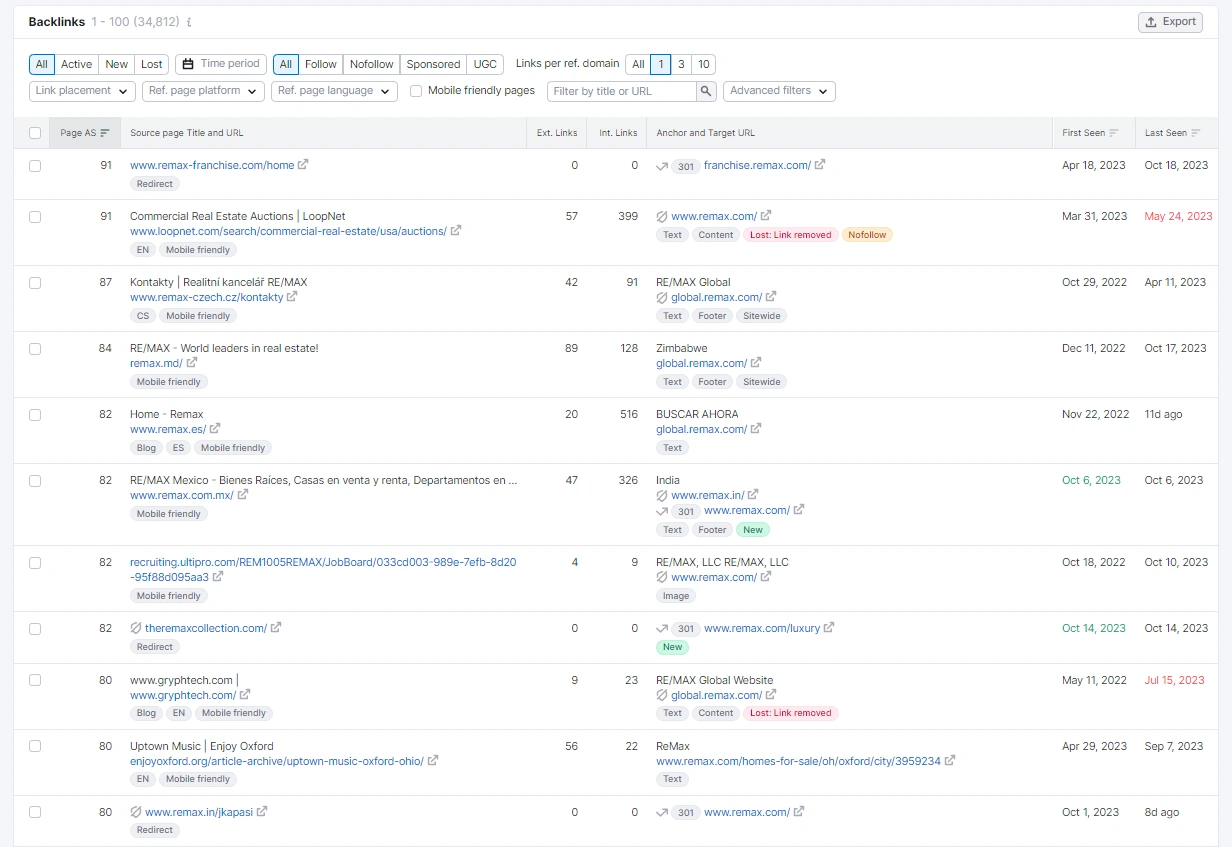Open external link icon next to www.gryphtech.com/

click(x=245, y=695)
